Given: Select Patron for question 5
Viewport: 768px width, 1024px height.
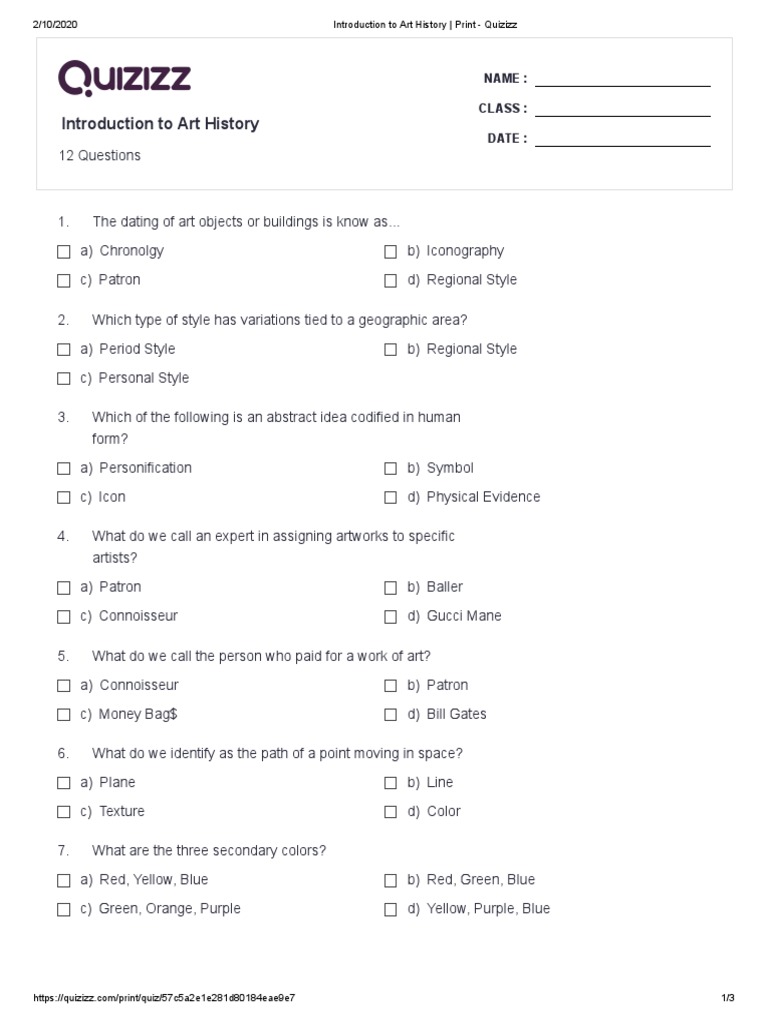Looking at the screenshot, I should pos(391,686).
